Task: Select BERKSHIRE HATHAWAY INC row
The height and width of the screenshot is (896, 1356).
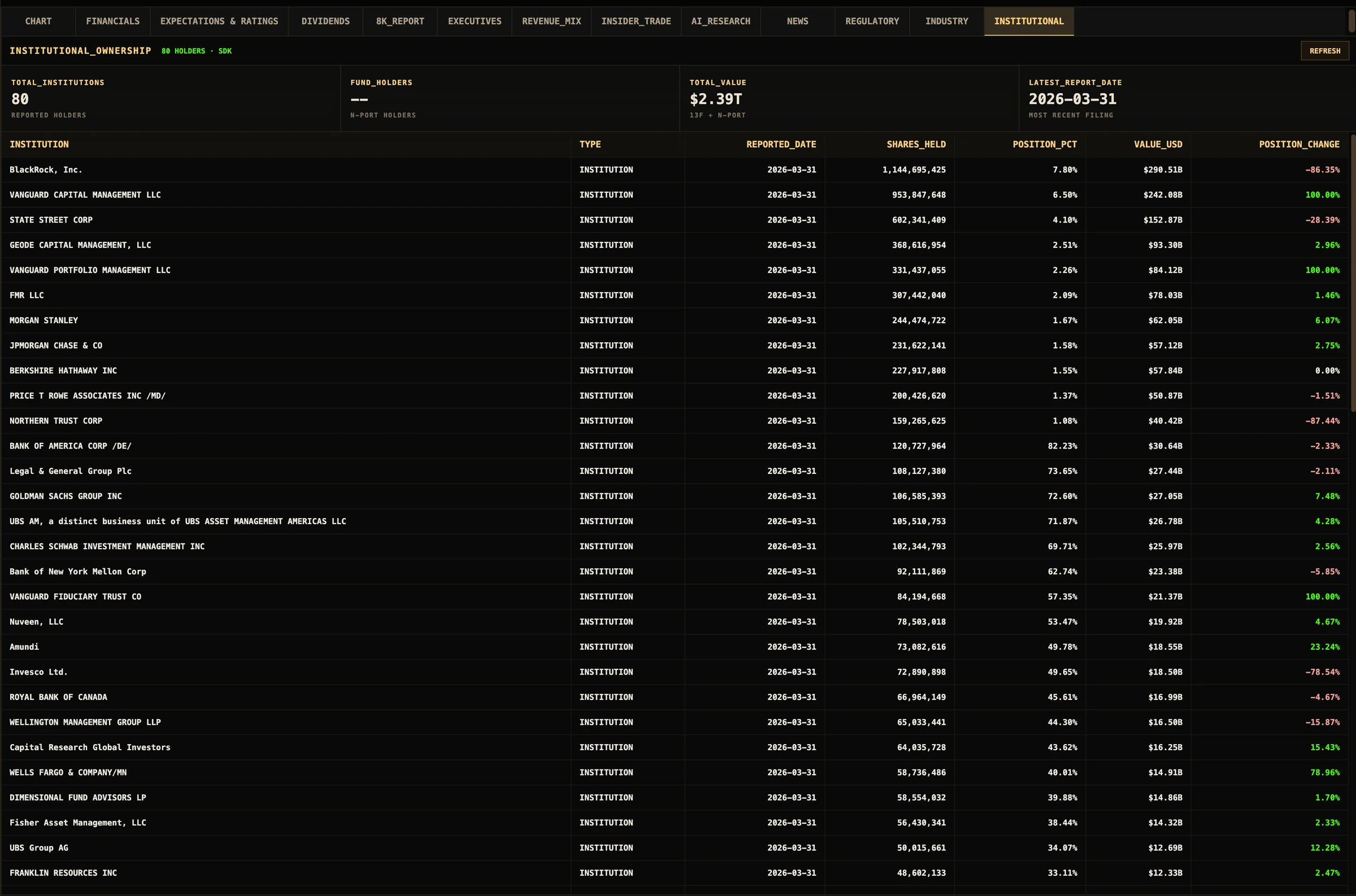Action: tap(675, 371)
